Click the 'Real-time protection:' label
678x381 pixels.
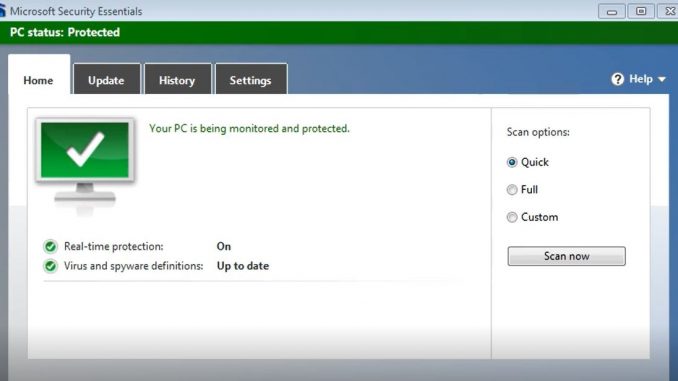(114, 247)
